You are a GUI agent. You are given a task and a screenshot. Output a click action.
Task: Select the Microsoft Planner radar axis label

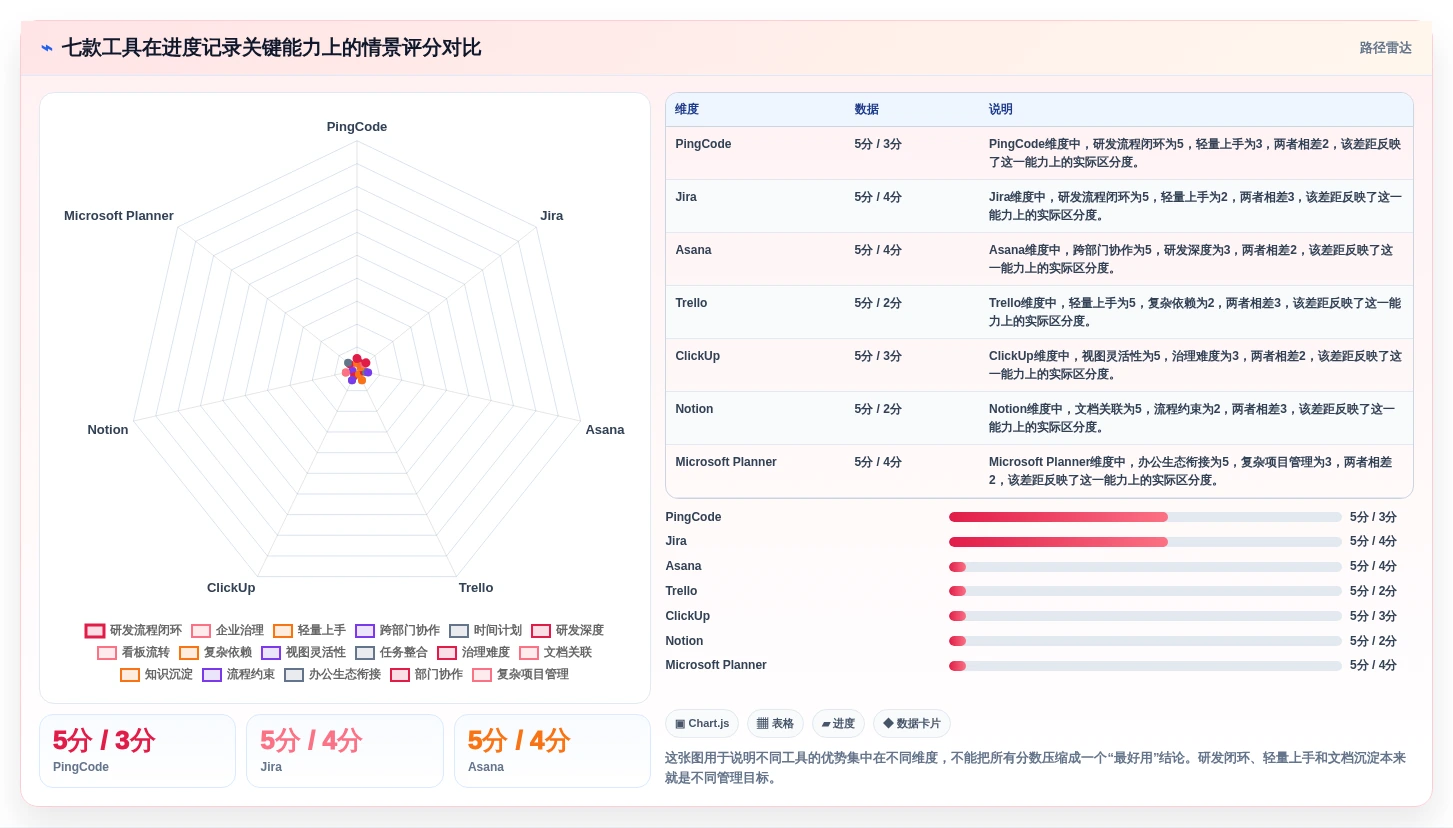(119, 216)
